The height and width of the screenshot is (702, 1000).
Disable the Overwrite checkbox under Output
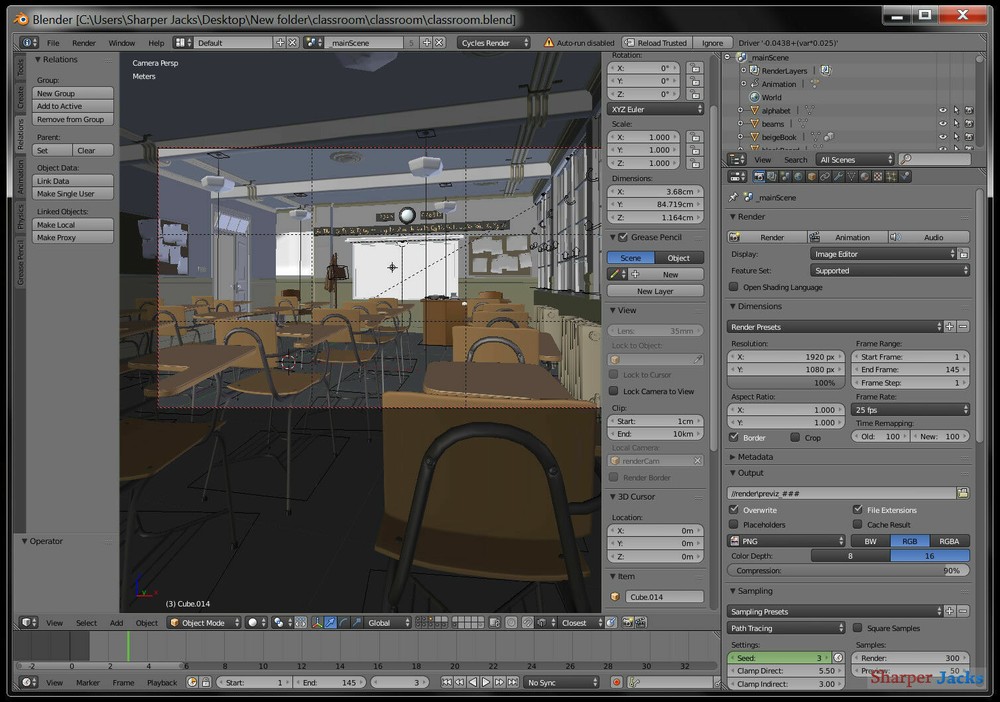(735, 509)
